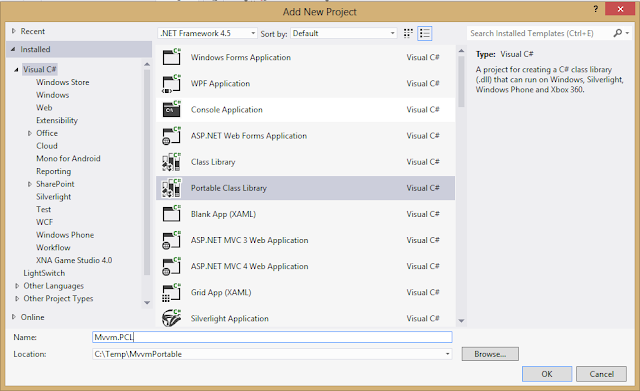Select the Extensibility category

point(57,120)
